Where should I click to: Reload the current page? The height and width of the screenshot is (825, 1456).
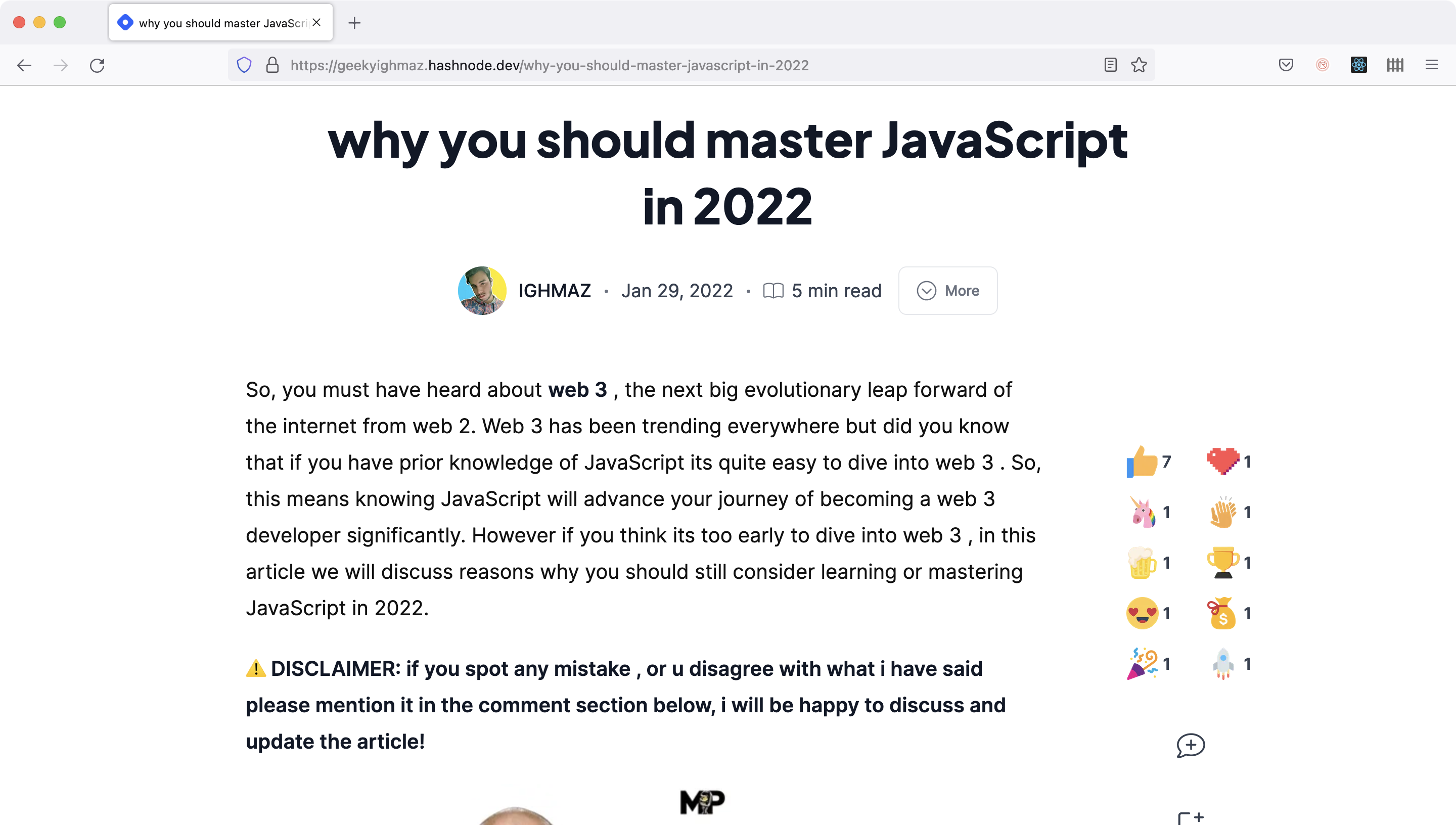click(97, 65)
